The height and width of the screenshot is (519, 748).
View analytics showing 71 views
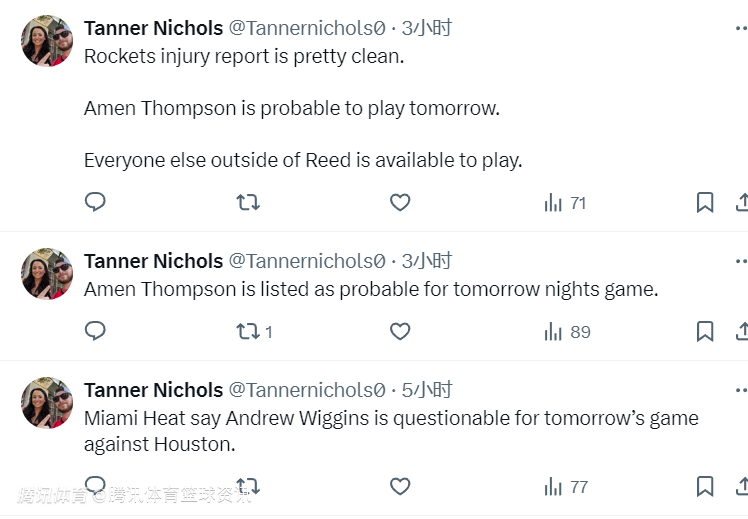[x=565, y=203]
